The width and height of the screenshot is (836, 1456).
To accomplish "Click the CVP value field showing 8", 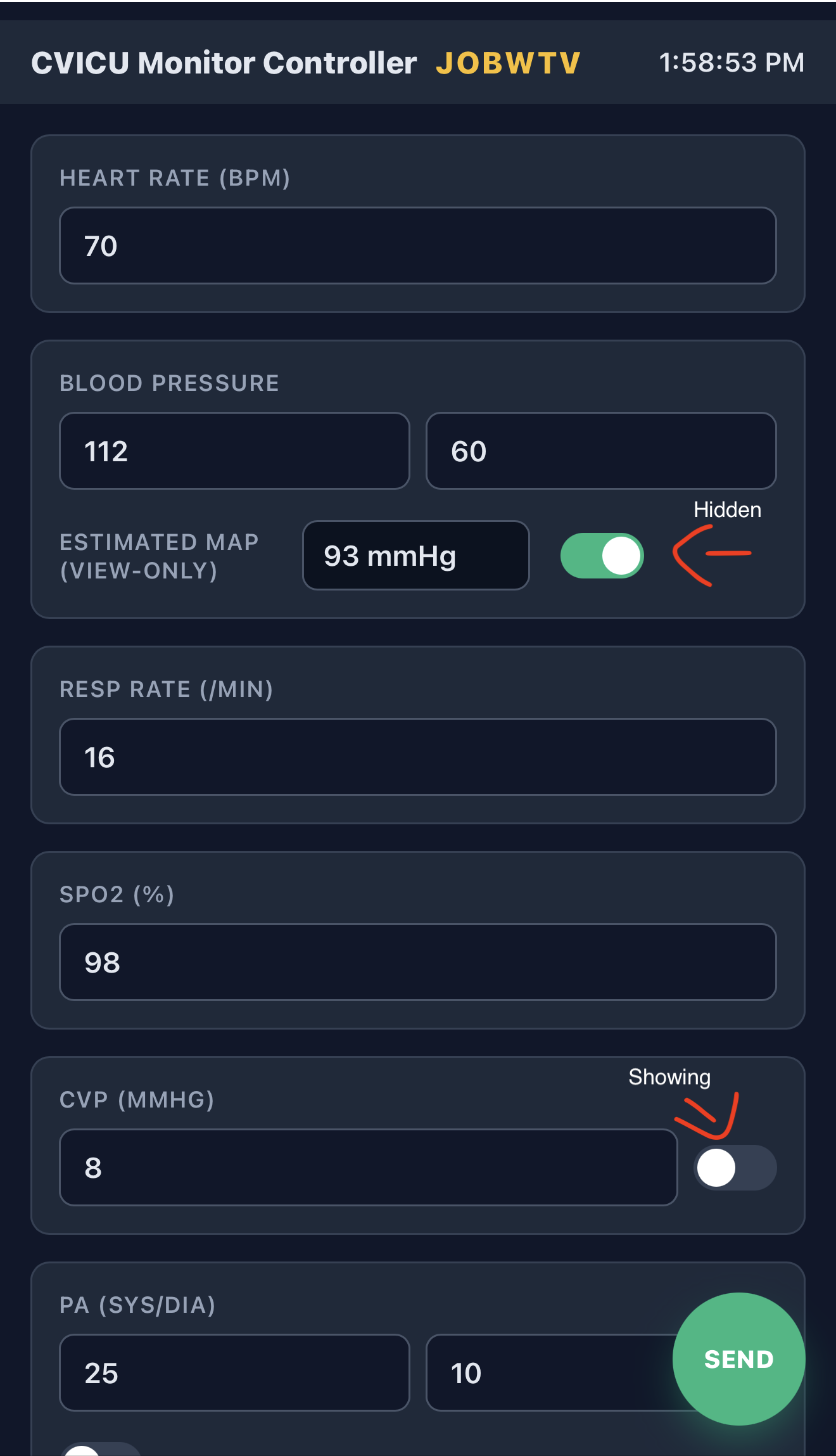I will point(367,1168).
